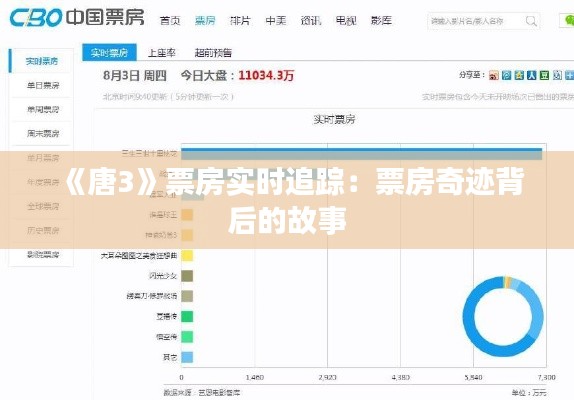Click the 8月3日 周四 date text
This screenshot has width=574, height=400.
pyautogui.click(x=135, y=76)
